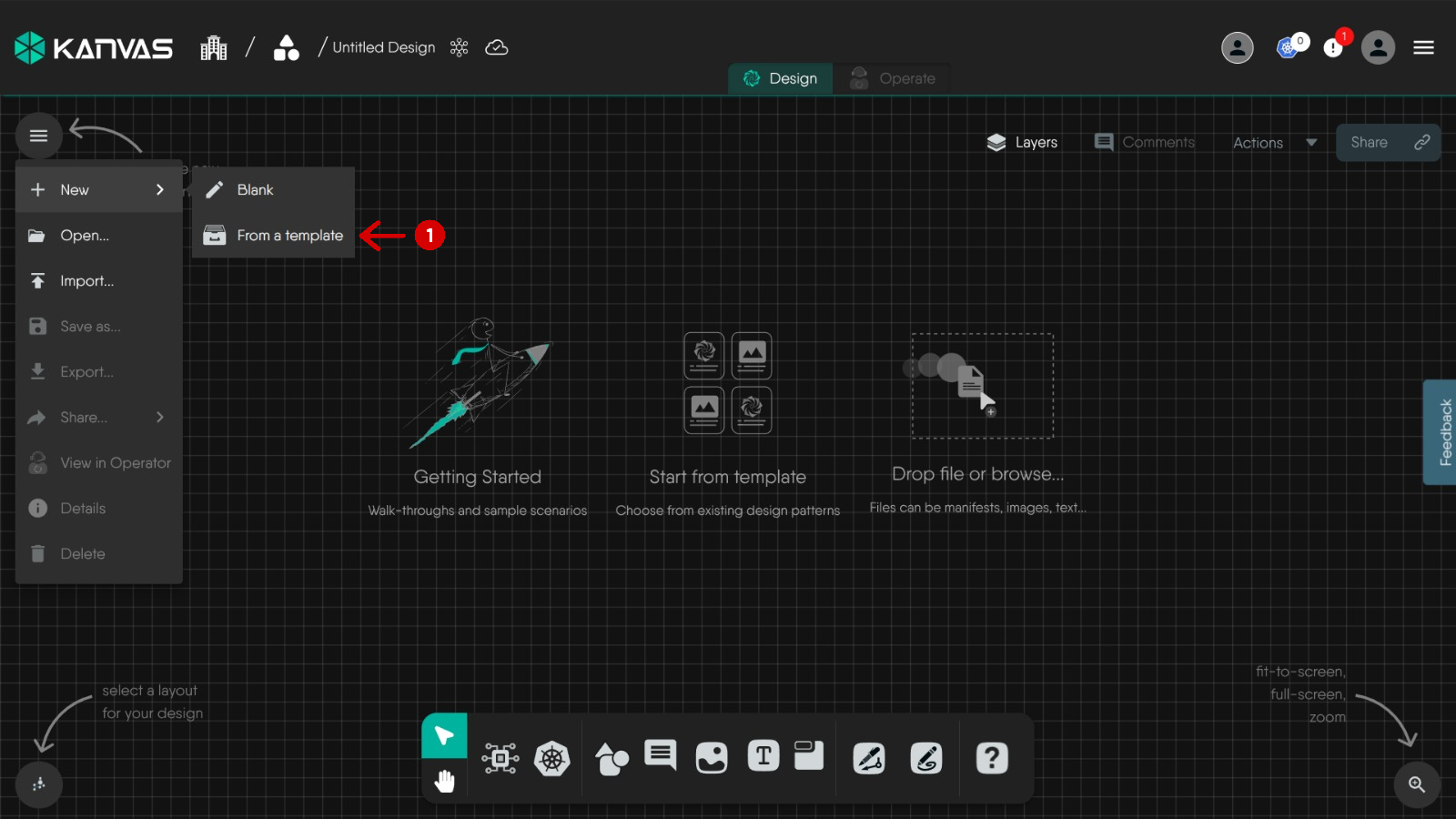Open the zoom magnifier control
Screen dimensions: 1456x819
coord(1417,784)
